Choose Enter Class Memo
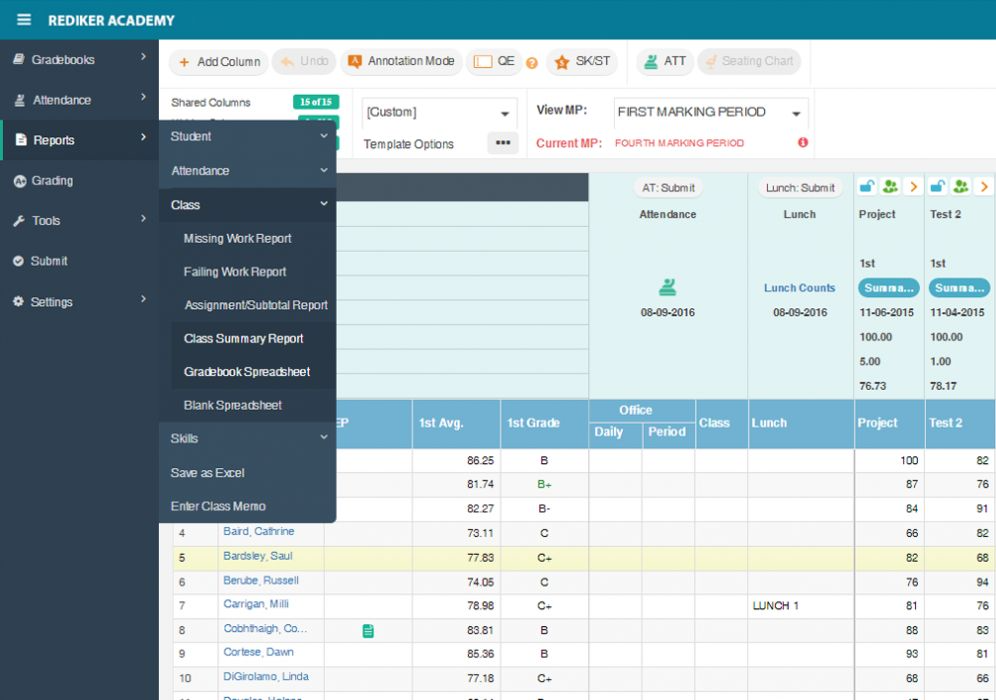The height and width of the screenshot is (700, 996). [218, 506]
